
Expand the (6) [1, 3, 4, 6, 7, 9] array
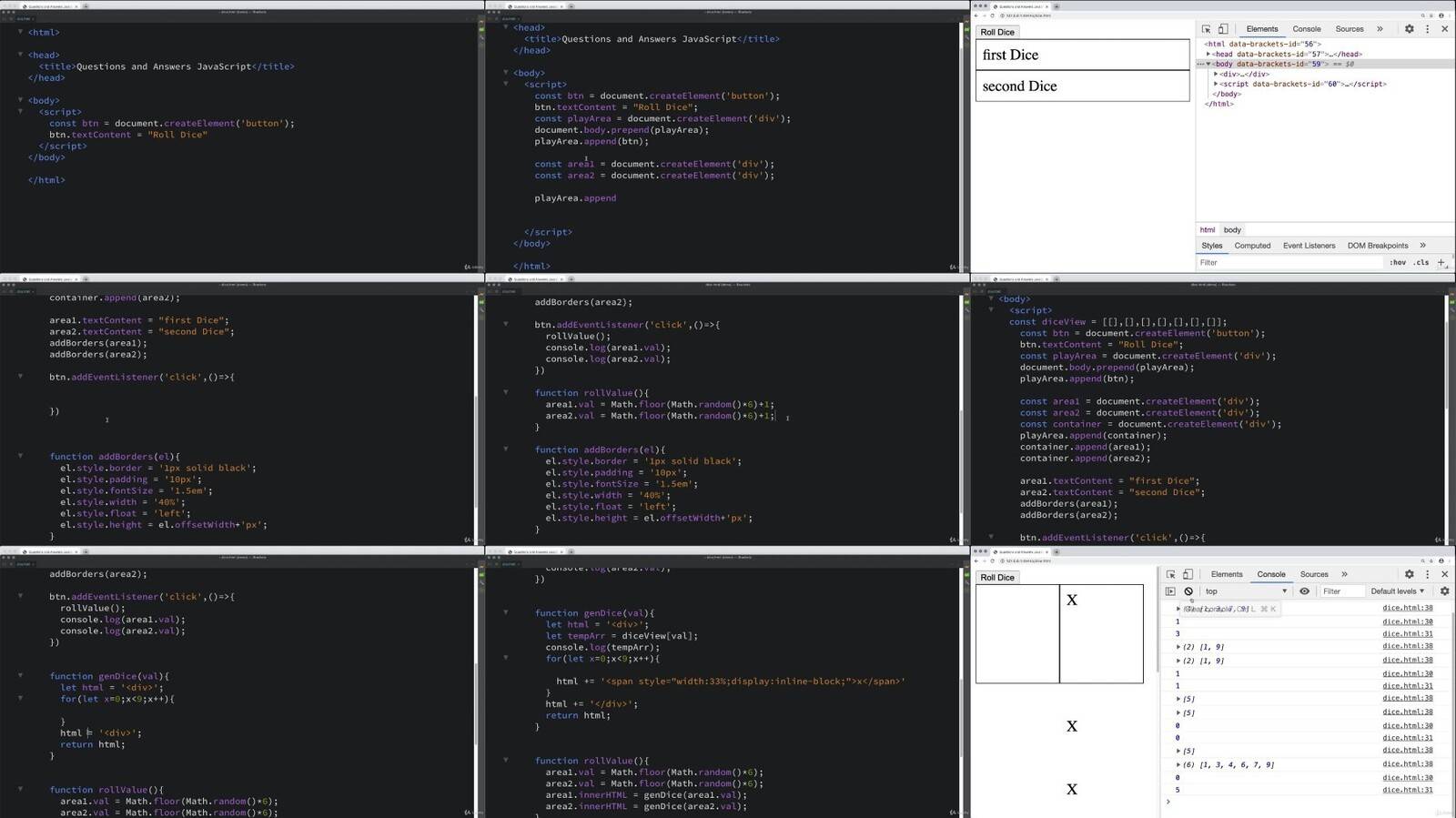point(1178,764)
